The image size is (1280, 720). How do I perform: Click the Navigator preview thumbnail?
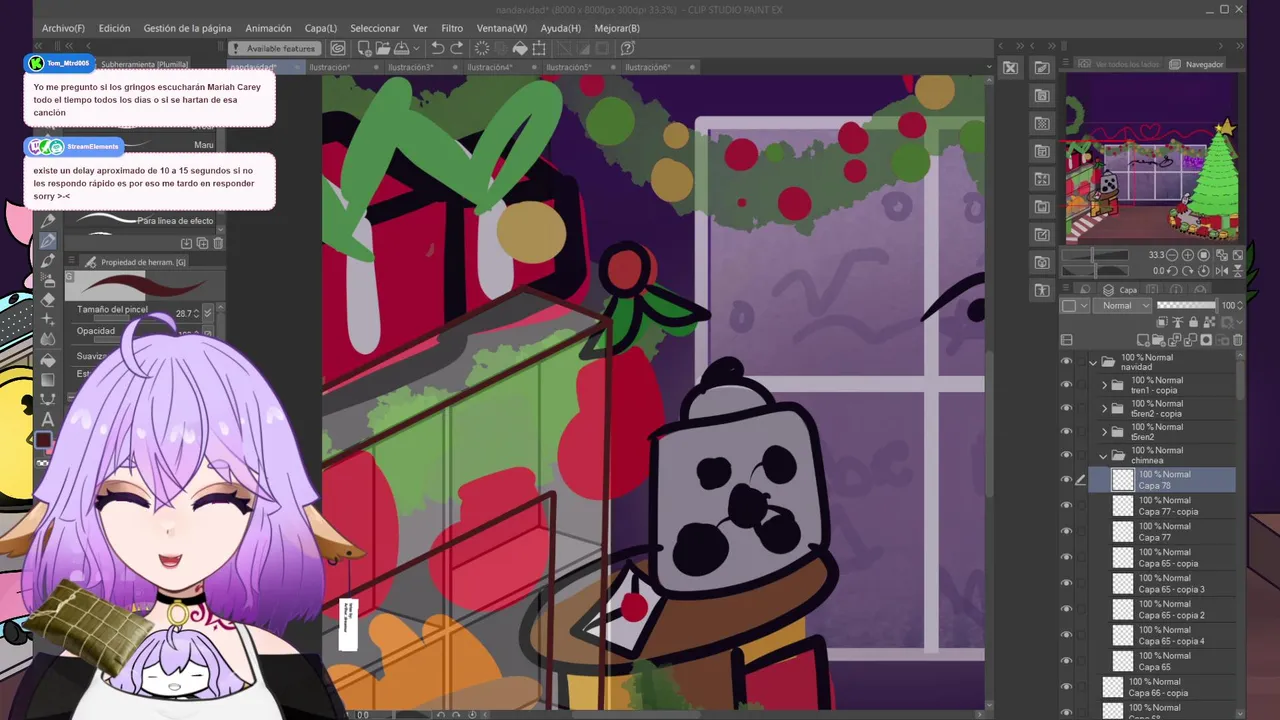(1150, 159)
